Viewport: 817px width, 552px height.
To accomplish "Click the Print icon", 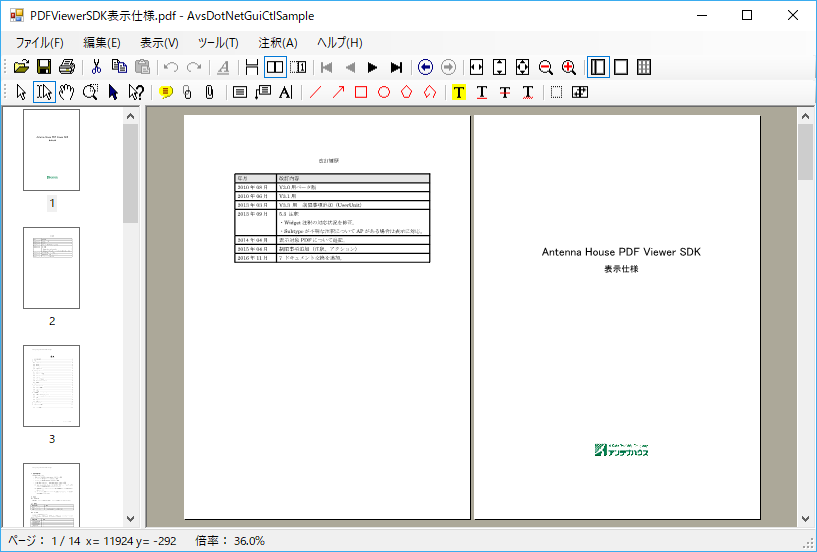I will 66,67.
